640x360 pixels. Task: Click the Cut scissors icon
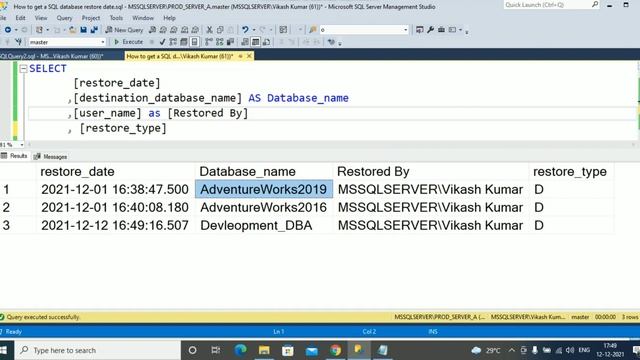click(x=209, y=30)
